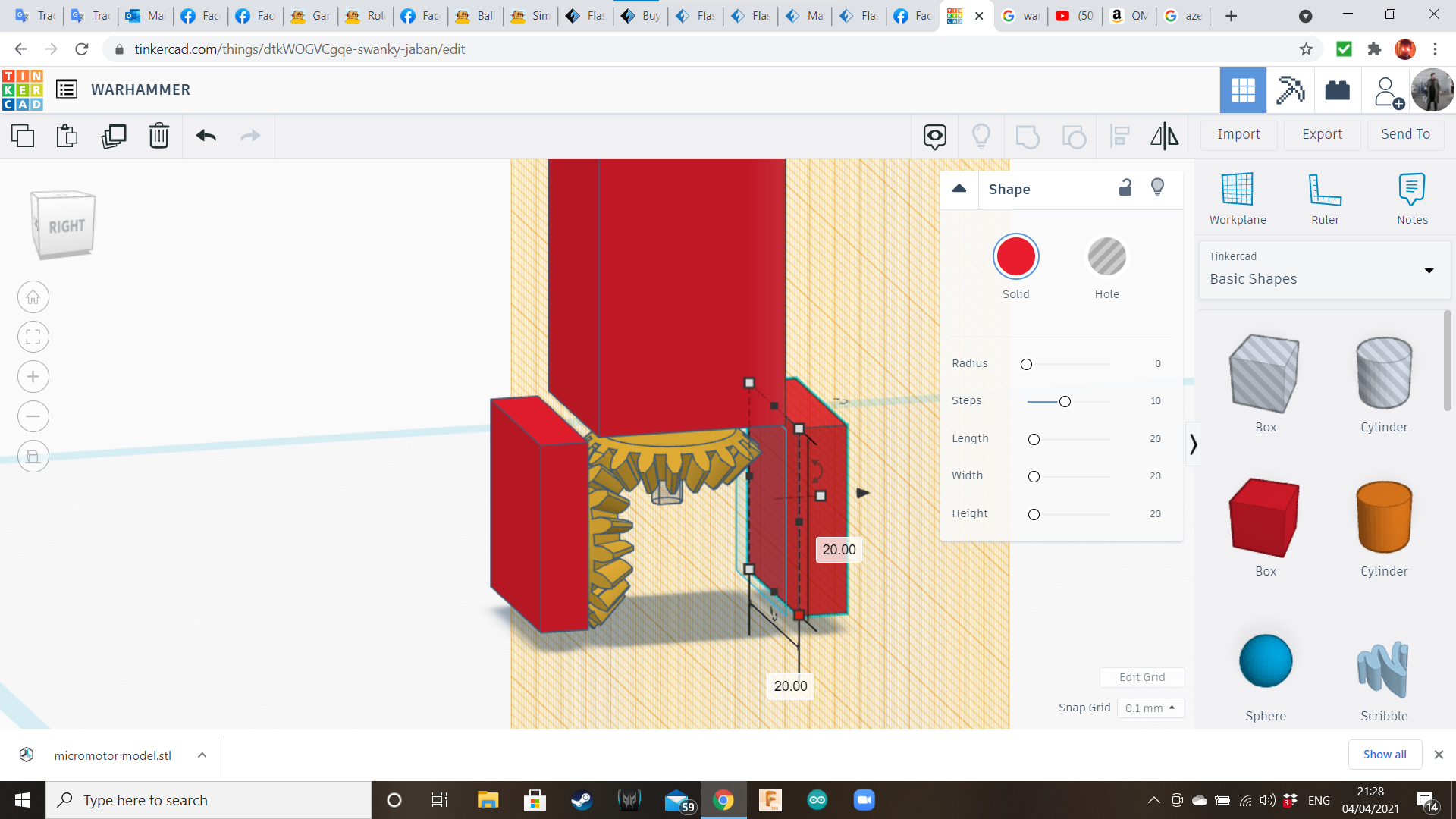
Task: Open the Blocks mode brick icon
Action: click(1337, 90)
